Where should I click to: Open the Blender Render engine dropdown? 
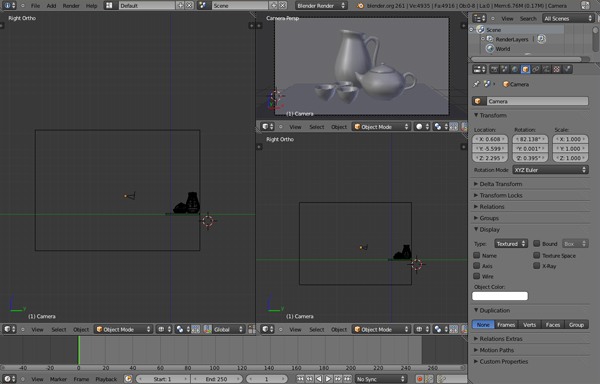coord(321,5)
